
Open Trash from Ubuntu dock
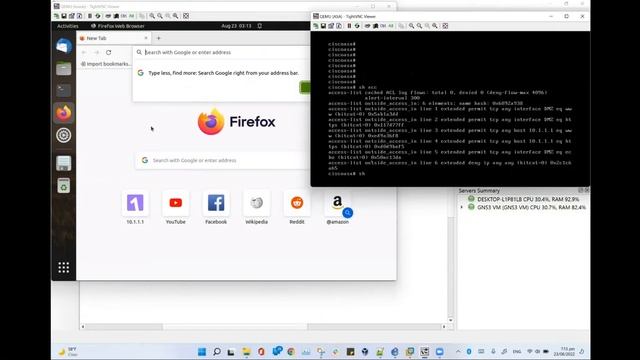[64, 186]
